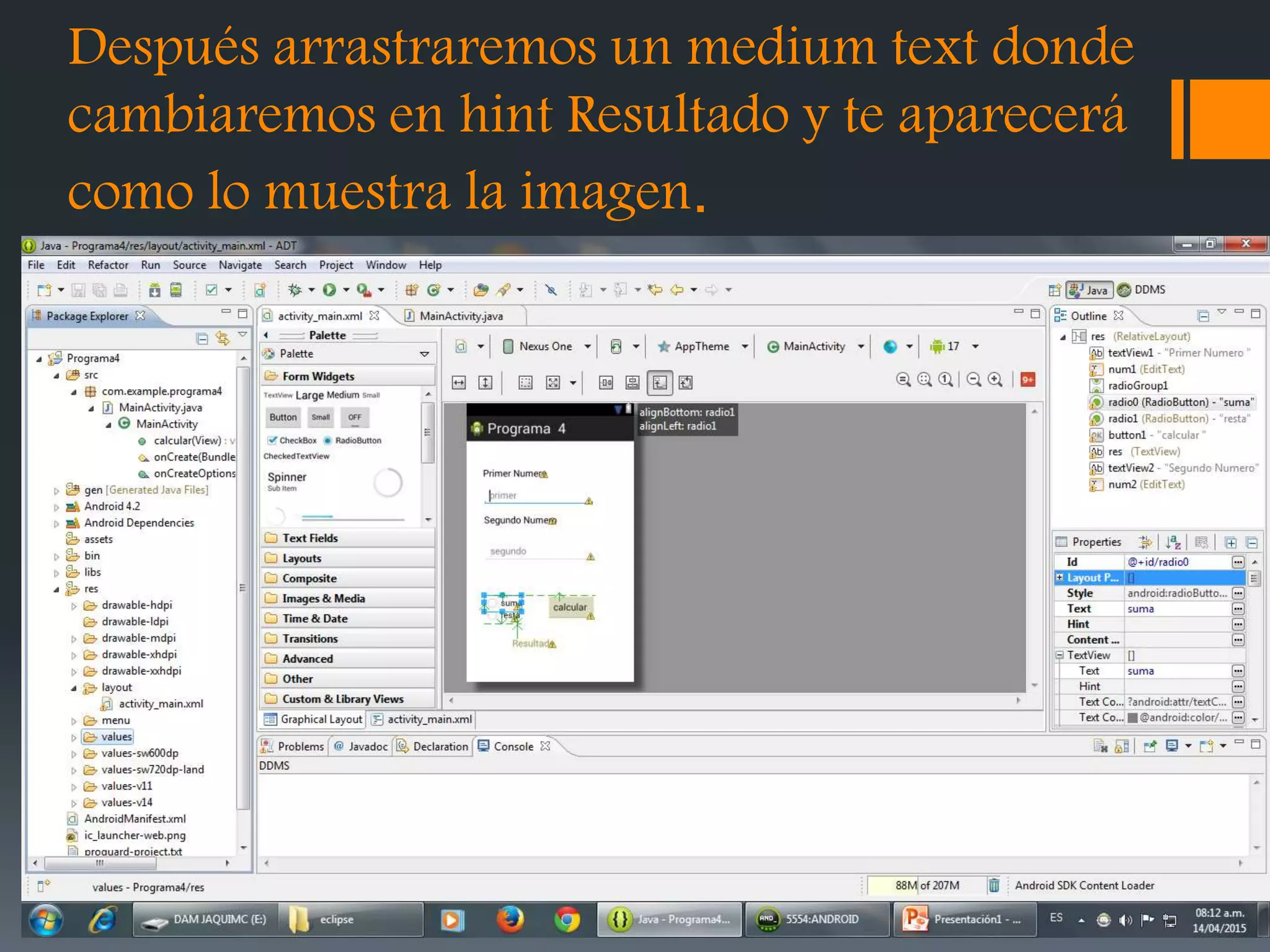1270x952 pixels.
Task: Select the RadioButton widget in Palette
Action: [x=352, y=440]
